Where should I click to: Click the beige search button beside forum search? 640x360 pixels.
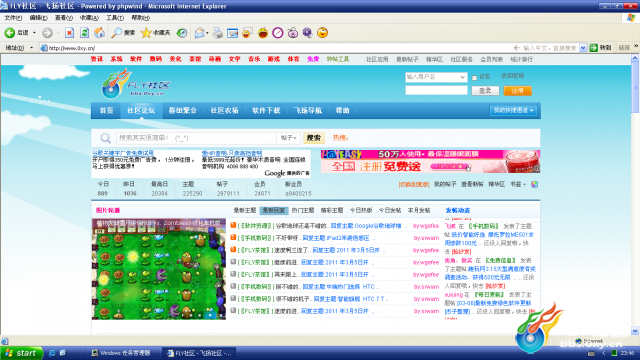click(313, 138)
